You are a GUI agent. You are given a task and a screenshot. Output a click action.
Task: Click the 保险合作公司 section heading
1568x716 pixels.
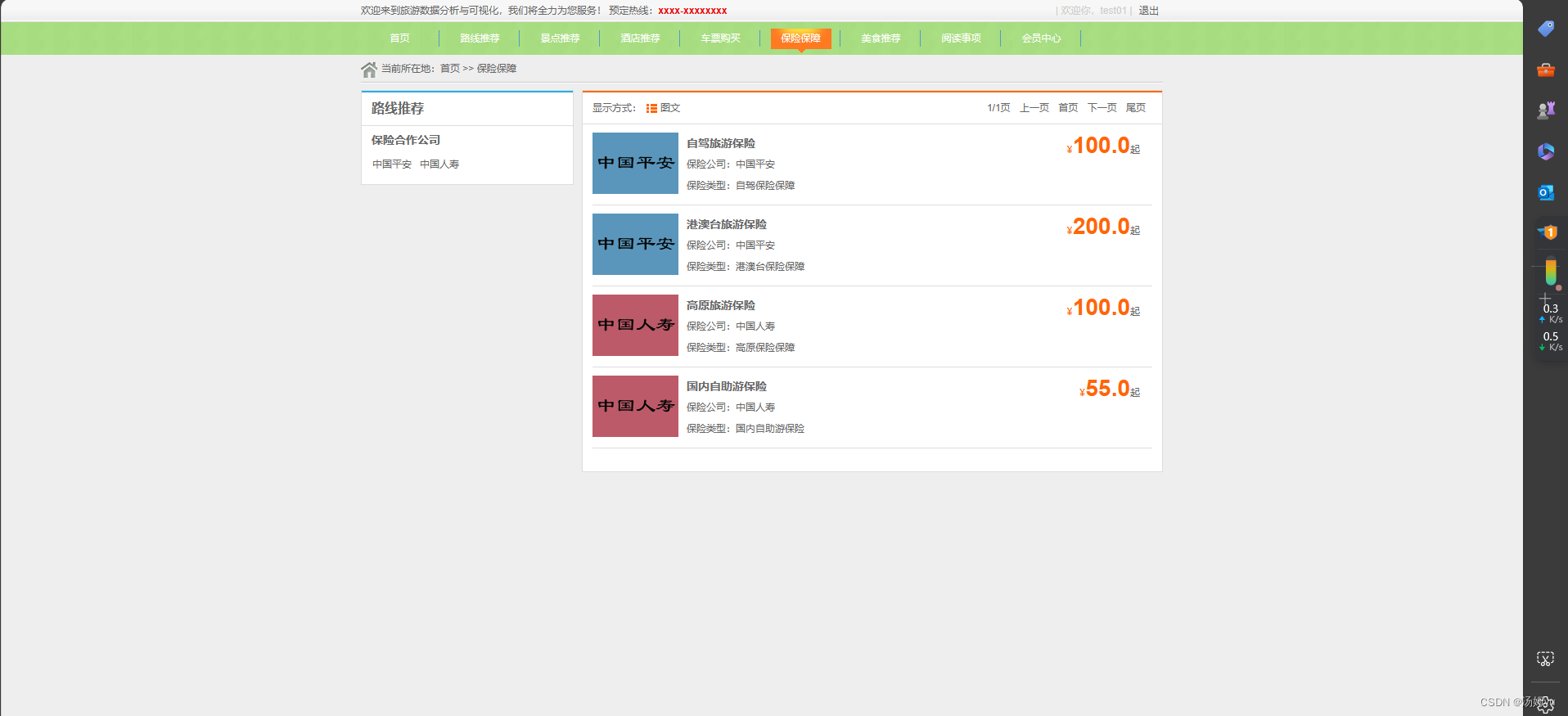point(406,140)
